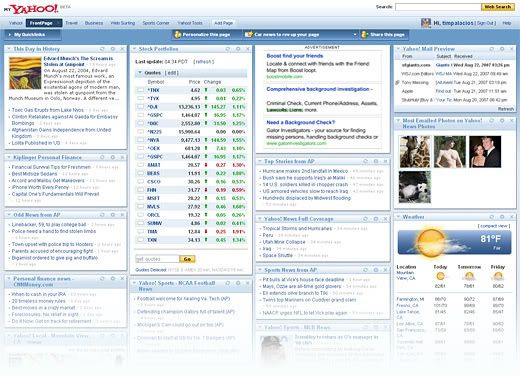Image resolution: width=520 pixels, height=376 pixels.
Task: Go to the Yahoo! Tools tab
Action: [x=190, y=23]
